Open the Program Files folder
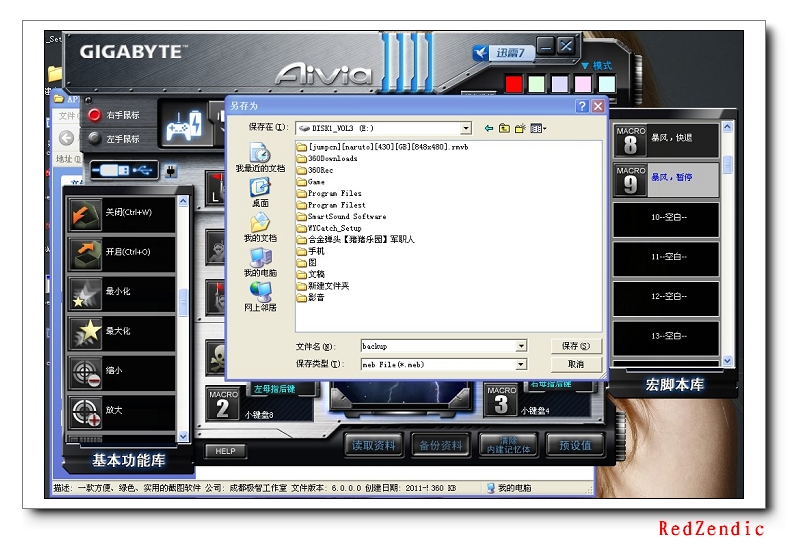 pyautogui.click(x=329, y=194)
